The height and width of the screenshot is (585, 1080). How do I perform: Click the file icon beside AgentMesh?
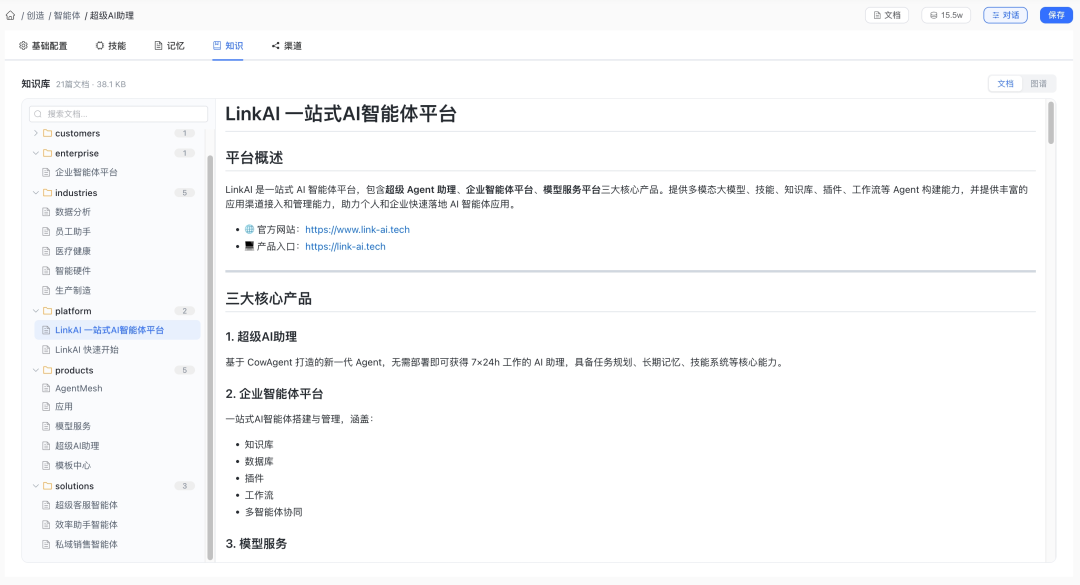pyautogui.click(x=46, y=388)
